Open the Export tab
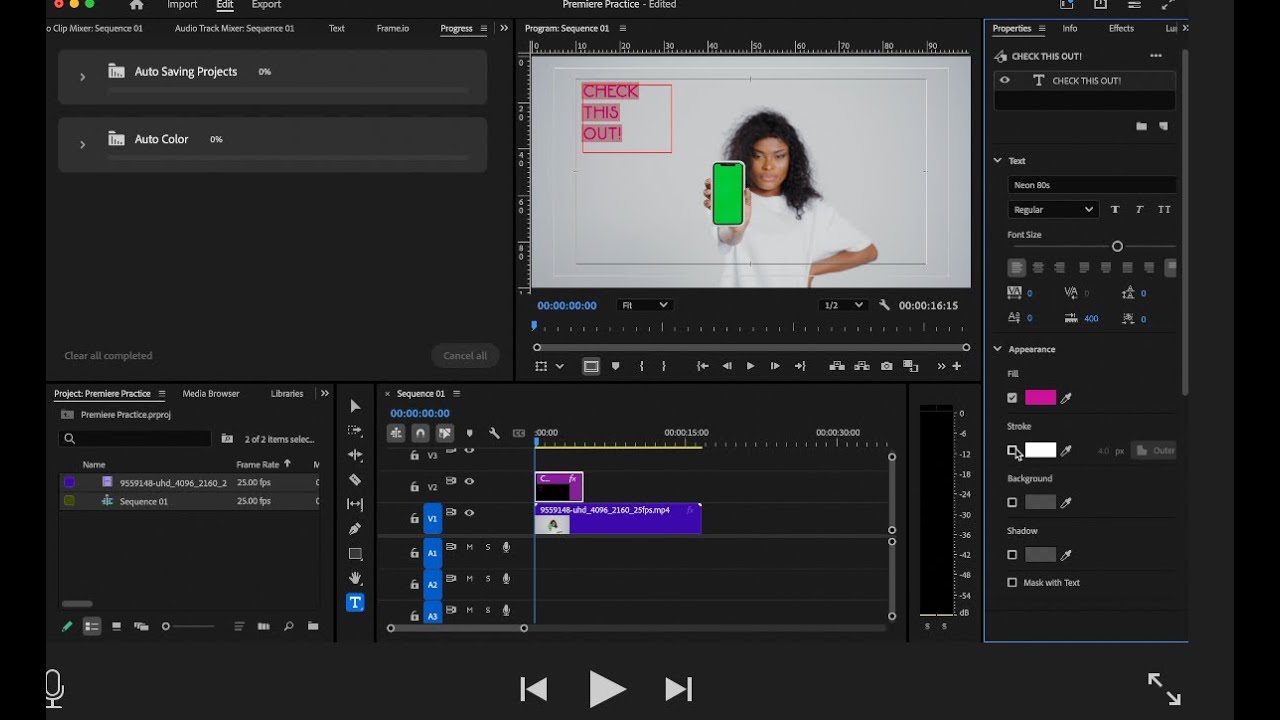 [x=266, y=5]
